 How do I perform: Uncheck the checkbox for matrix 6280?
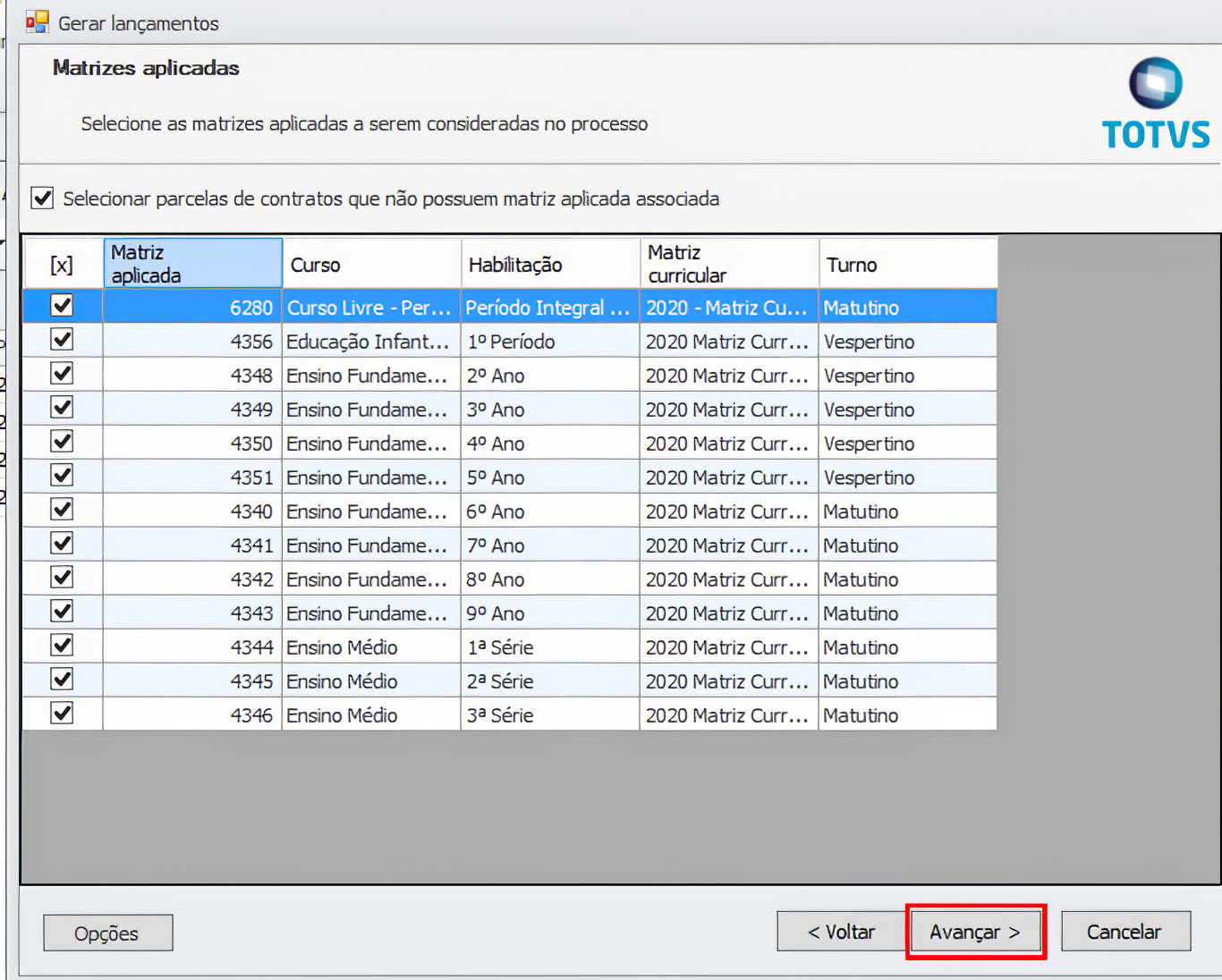point(62,307)
